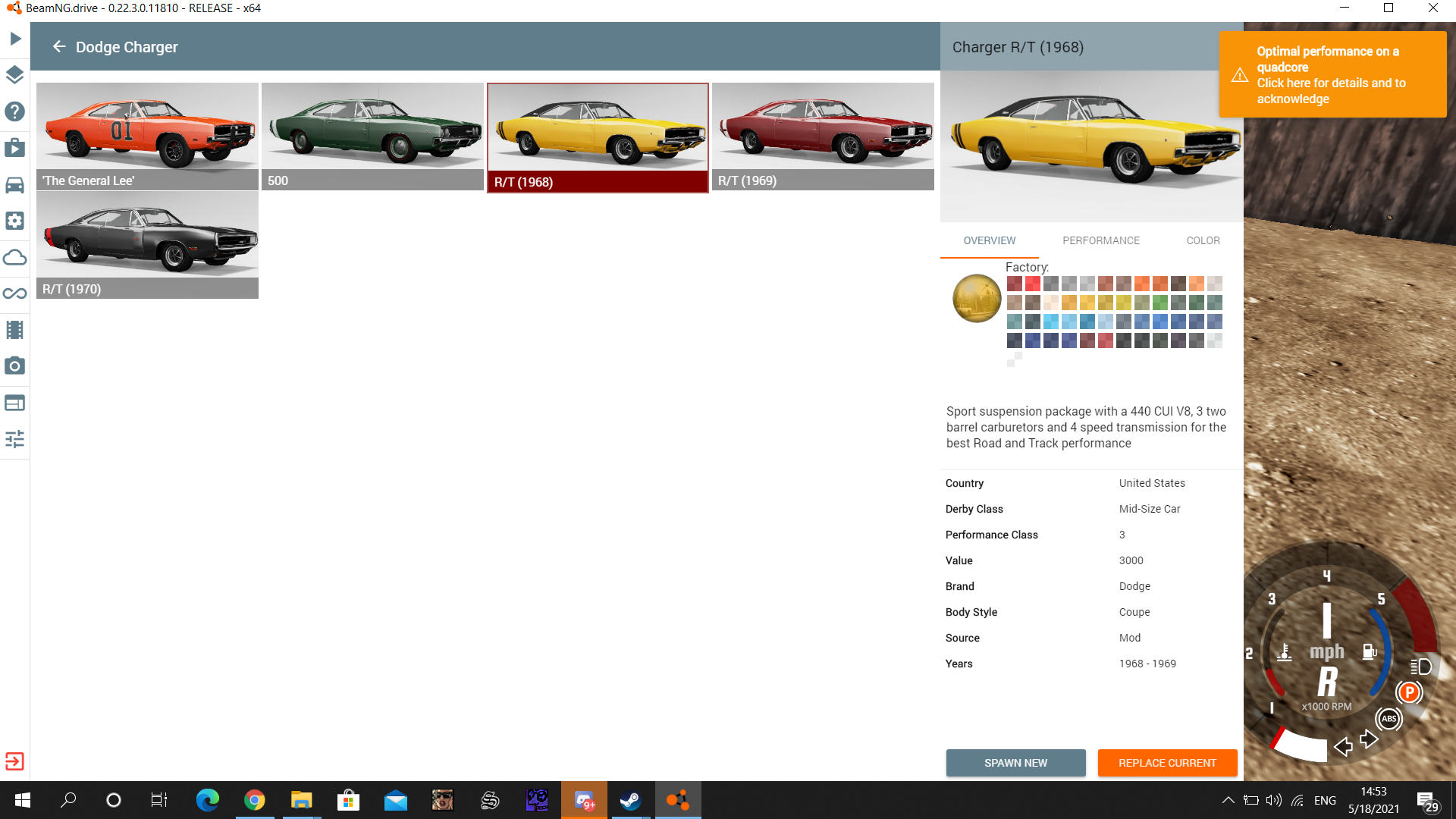Pick the bright red factory color swatch
Image resolution: width=1456 pixels, height=819 pixels.
pyautogui.click(x=1033, y=284)
